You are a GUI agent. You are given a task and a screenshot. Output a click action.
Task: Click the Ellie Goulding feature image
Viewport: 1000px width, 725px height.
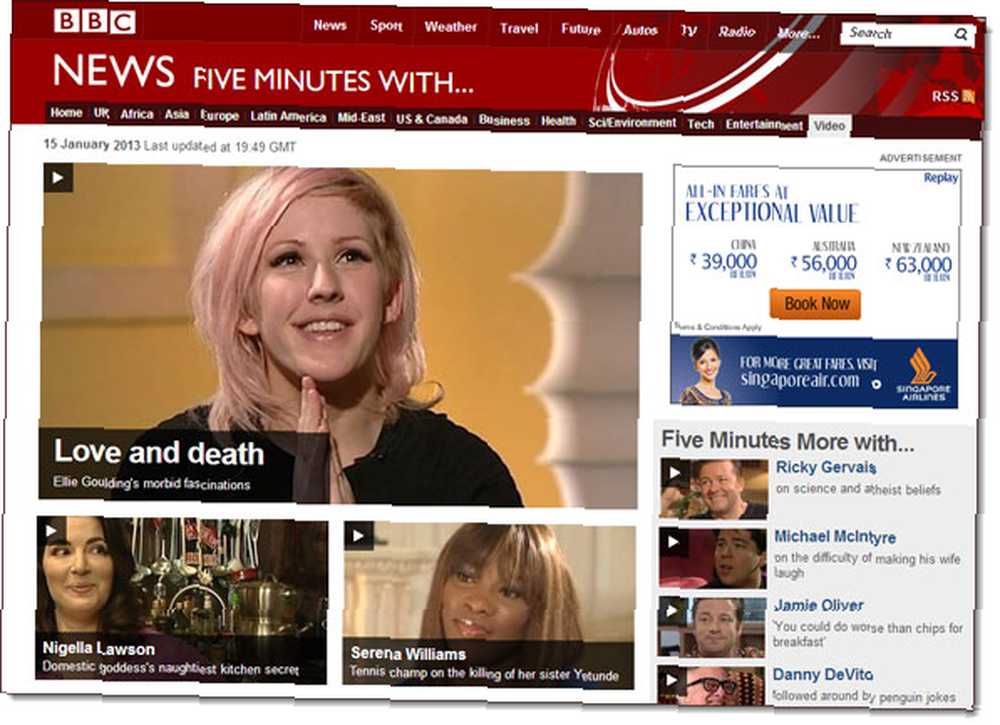click(x=341, y=335)
